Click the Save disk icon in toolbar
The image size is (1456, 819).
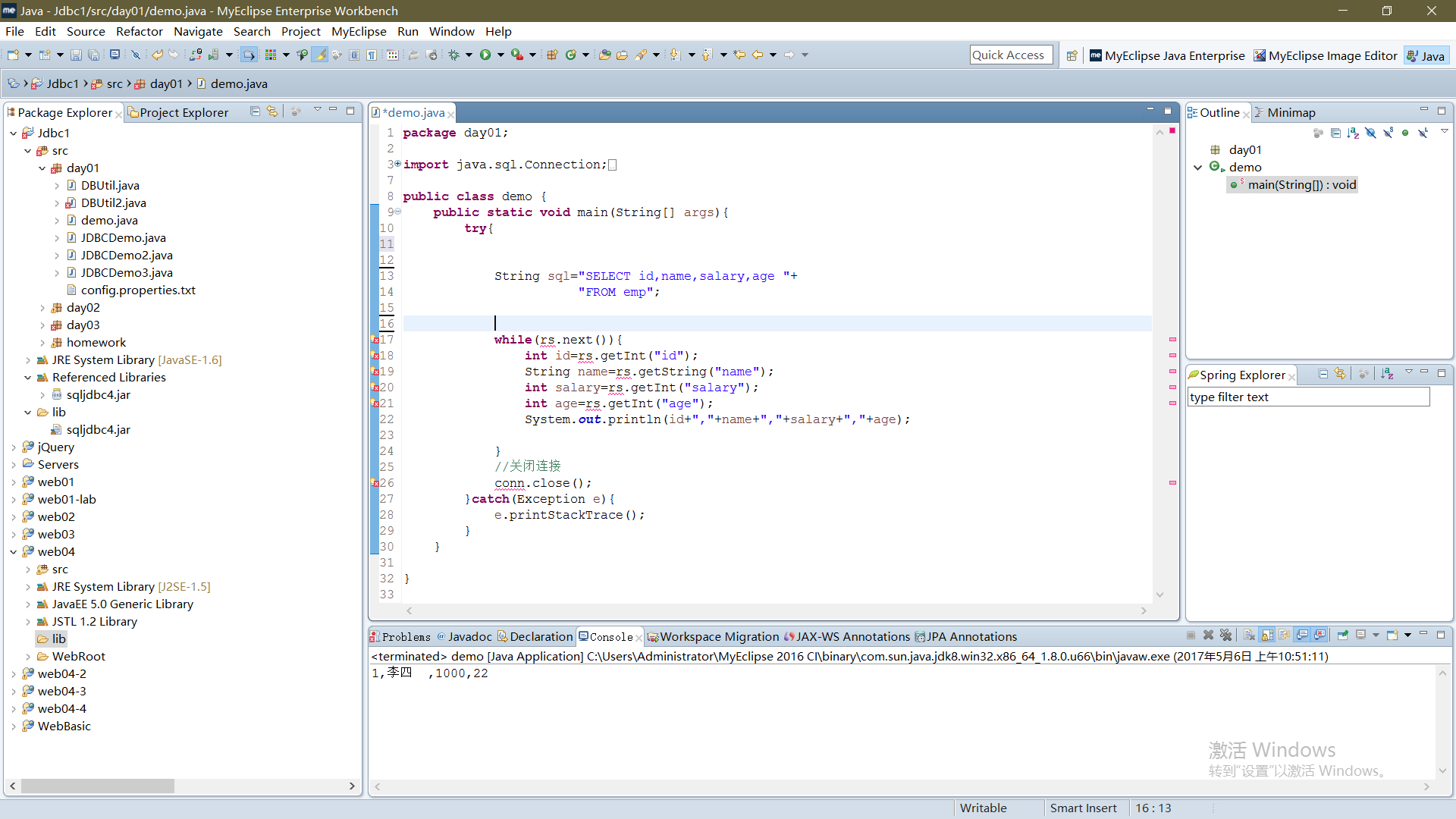click(x=76, y=55)
